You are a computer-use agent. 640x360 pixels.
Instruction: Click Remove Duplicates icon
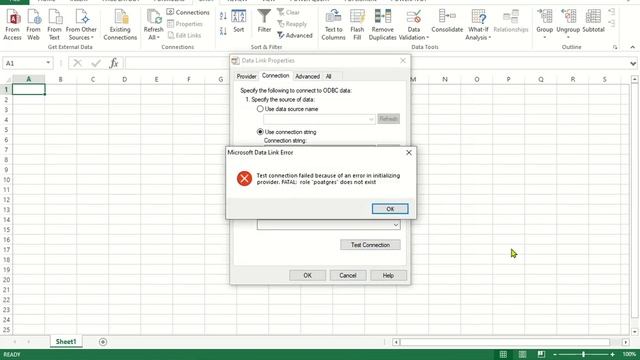(x=382, y=25)
